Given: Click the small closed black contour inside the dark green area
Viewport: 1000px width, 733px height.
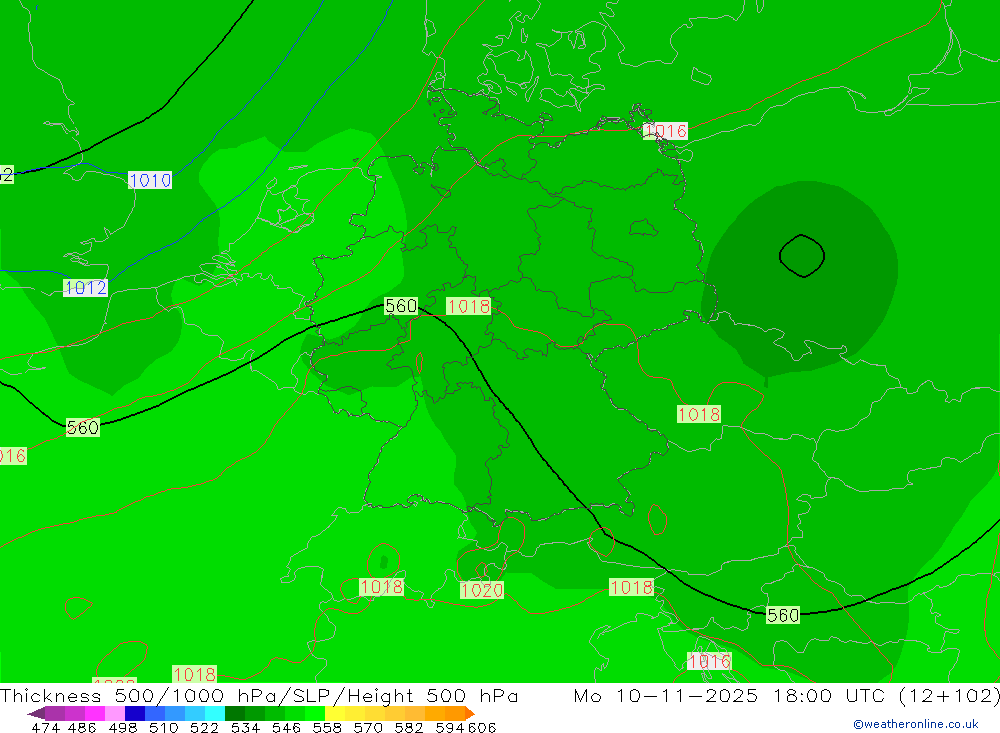Looking at the screenshot, I should (x=802, y=256).
